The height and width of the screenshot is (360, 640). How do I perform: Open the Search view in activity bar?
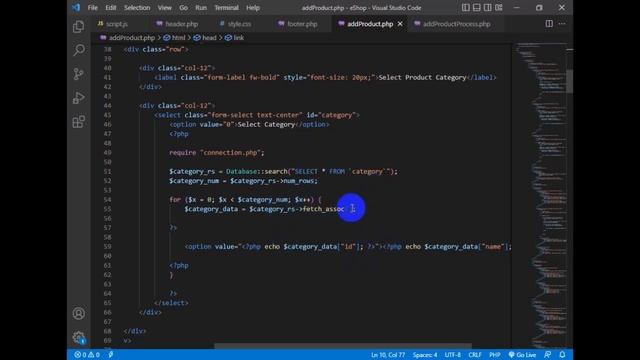(78, 50)
